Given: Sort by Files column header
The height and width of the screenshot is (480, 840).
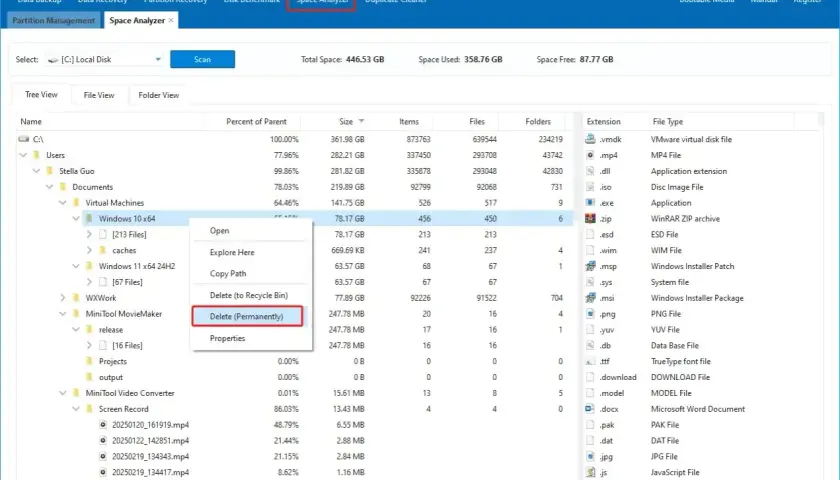Looking at the screenshot, I should pos(477,122).
